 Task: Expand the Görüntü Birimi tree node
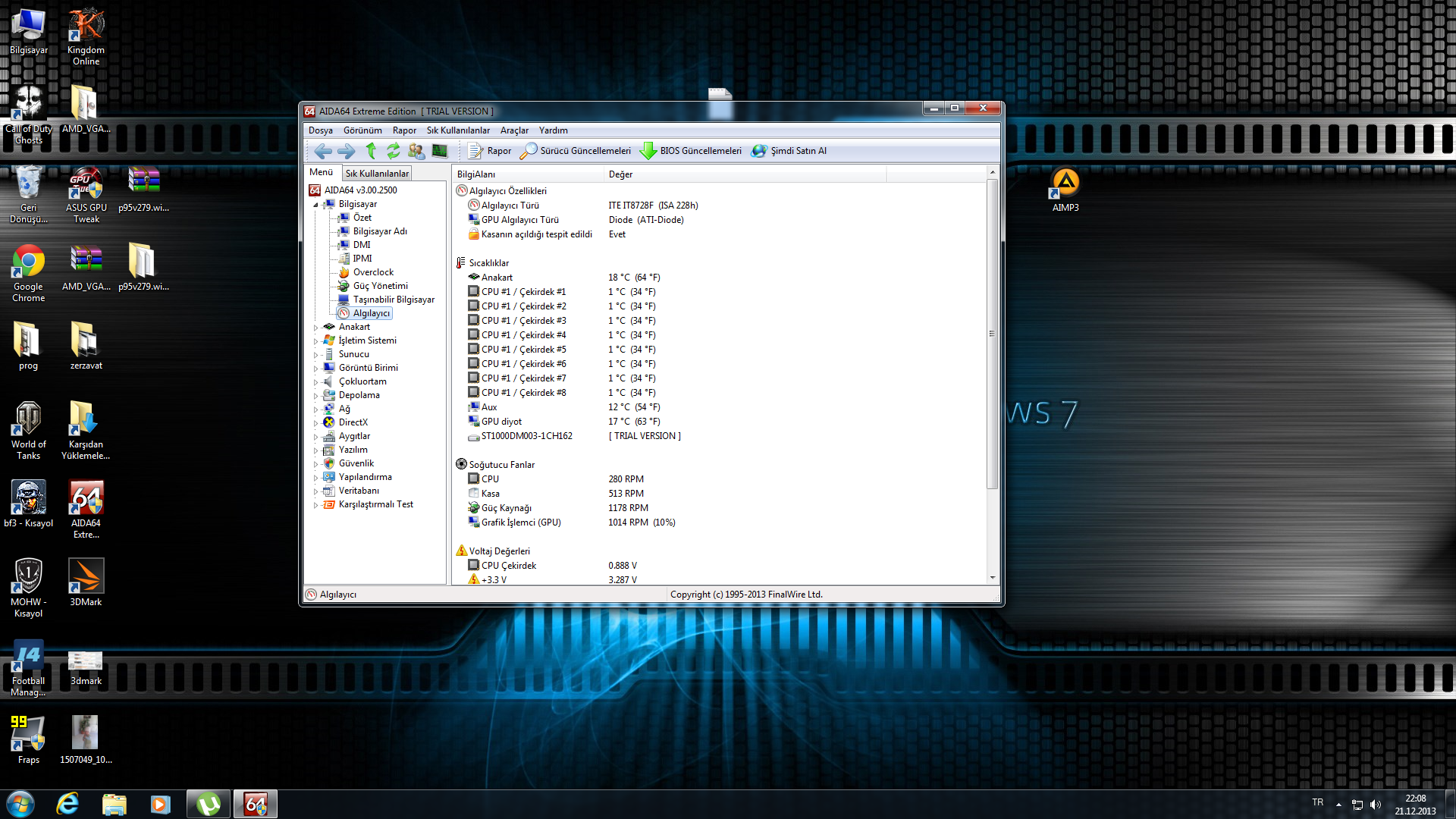coord(316,369)
